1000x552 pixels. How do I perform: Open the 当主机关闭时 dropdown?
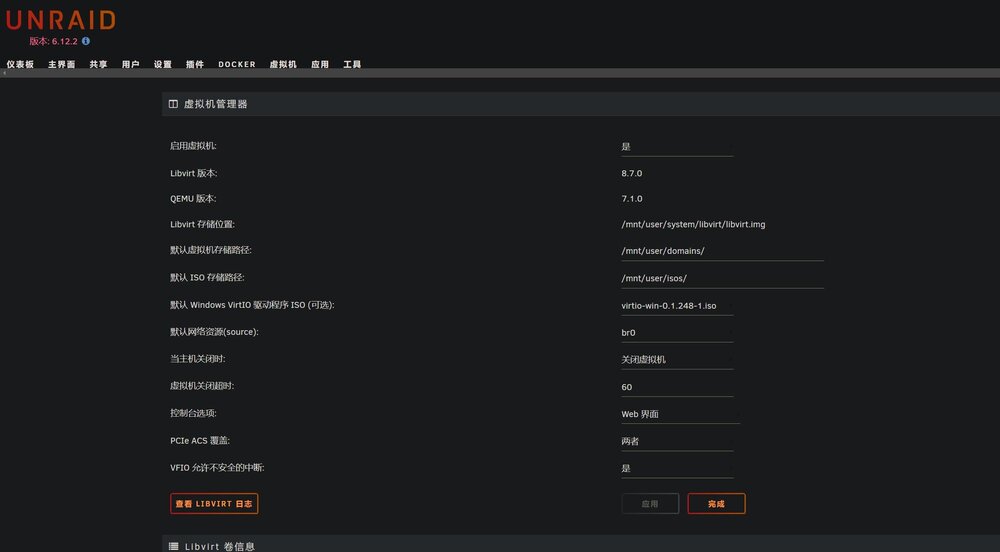(677, 360)
